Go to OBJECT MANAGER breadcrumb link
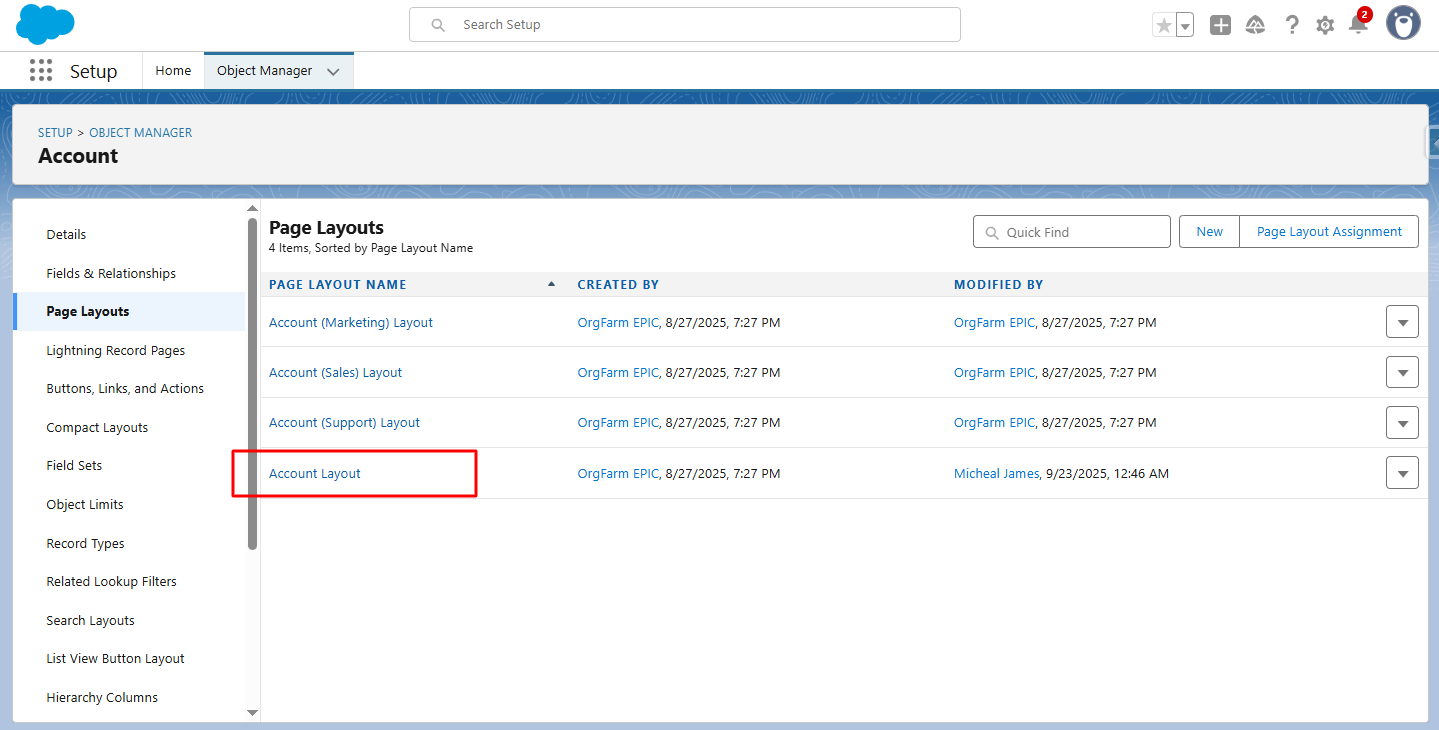 pyautogui.click(x=141, y=133)
